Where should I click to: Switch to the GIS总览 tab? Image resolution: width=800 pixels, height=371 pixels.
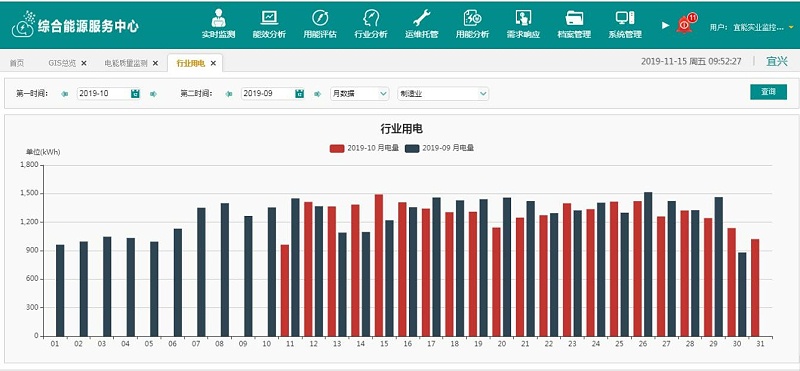[x=62, y=63]
